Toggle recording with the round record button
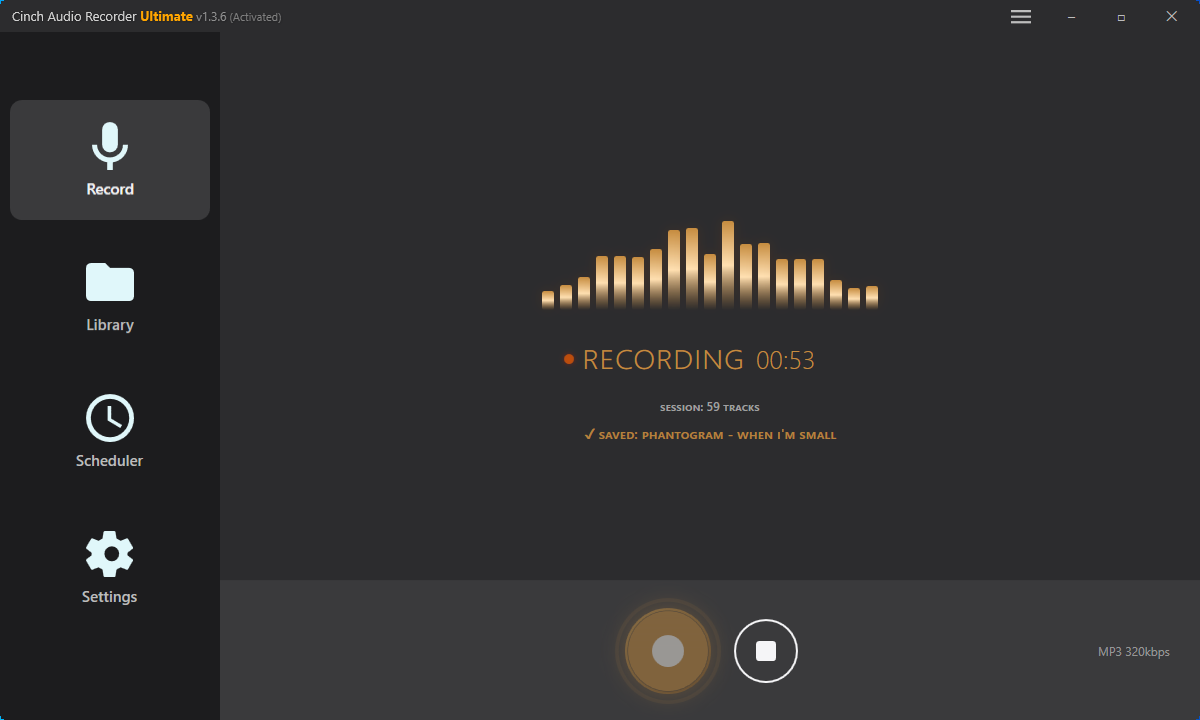Image resolution: width=1200 pixels, height=720 pixels. [x=667, y=650]
